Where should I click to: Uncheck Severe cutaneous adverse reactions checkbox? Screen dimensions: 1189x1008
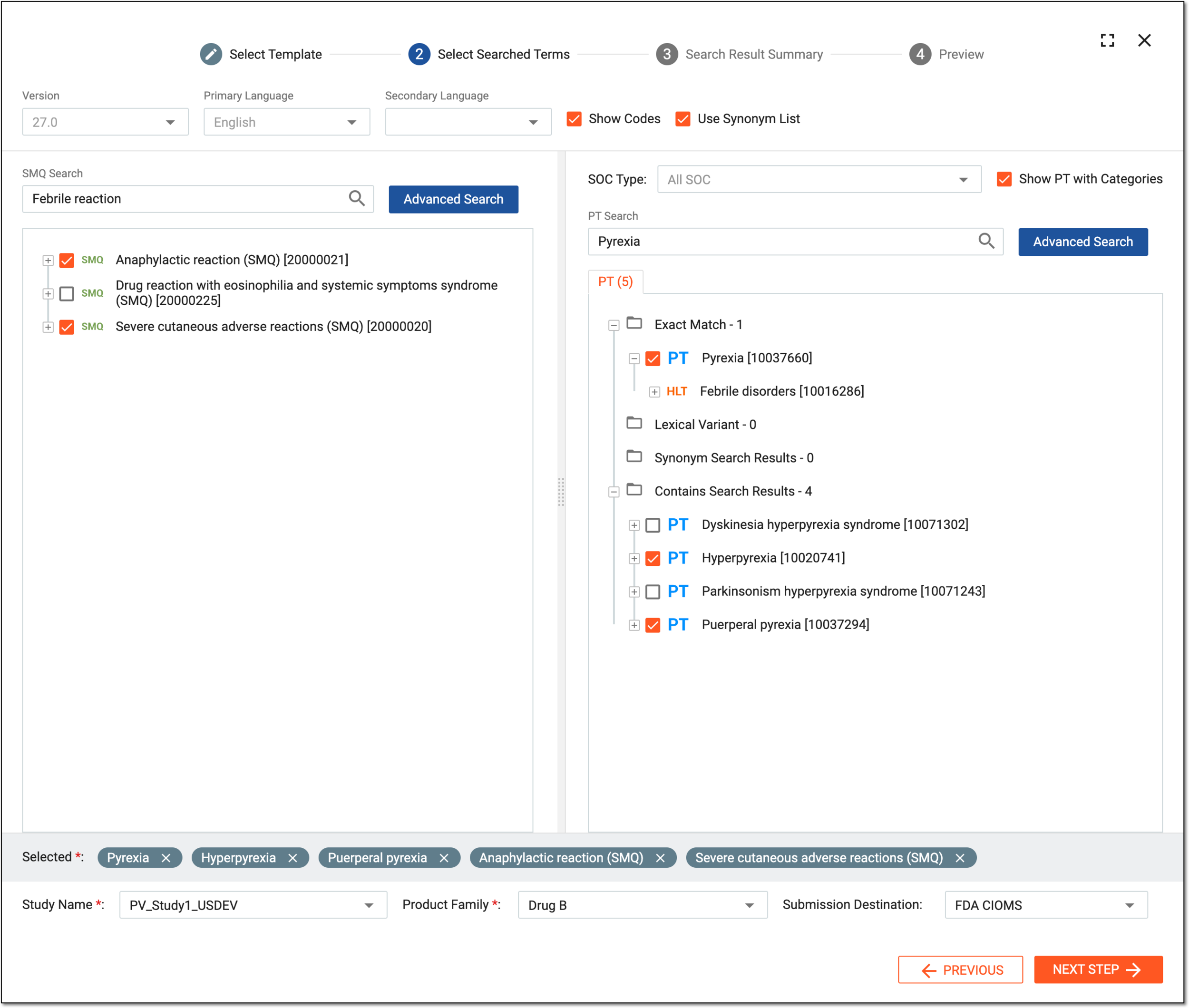click(67, 327)
